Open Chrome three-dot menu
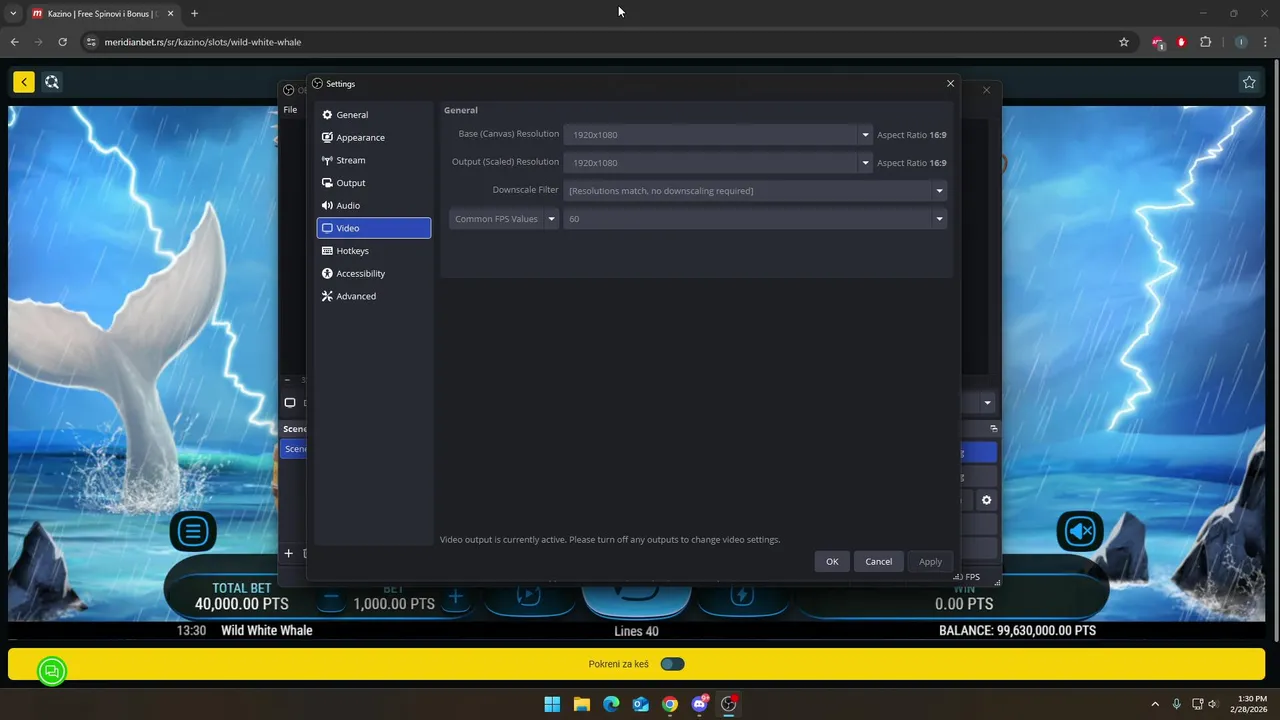The width and height of the screenshot is (1280, 720). click(x=1265, y=42)
